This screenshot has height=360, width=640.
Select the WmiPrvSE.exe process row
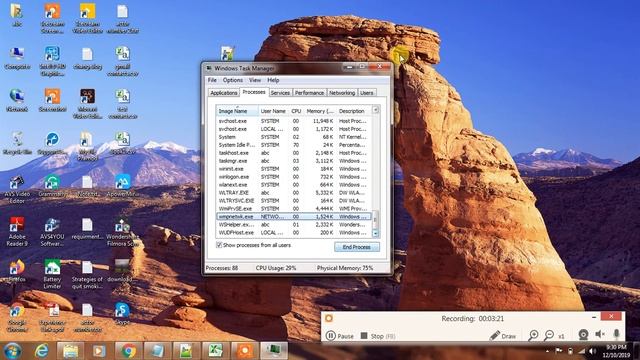tap(293, 209)
